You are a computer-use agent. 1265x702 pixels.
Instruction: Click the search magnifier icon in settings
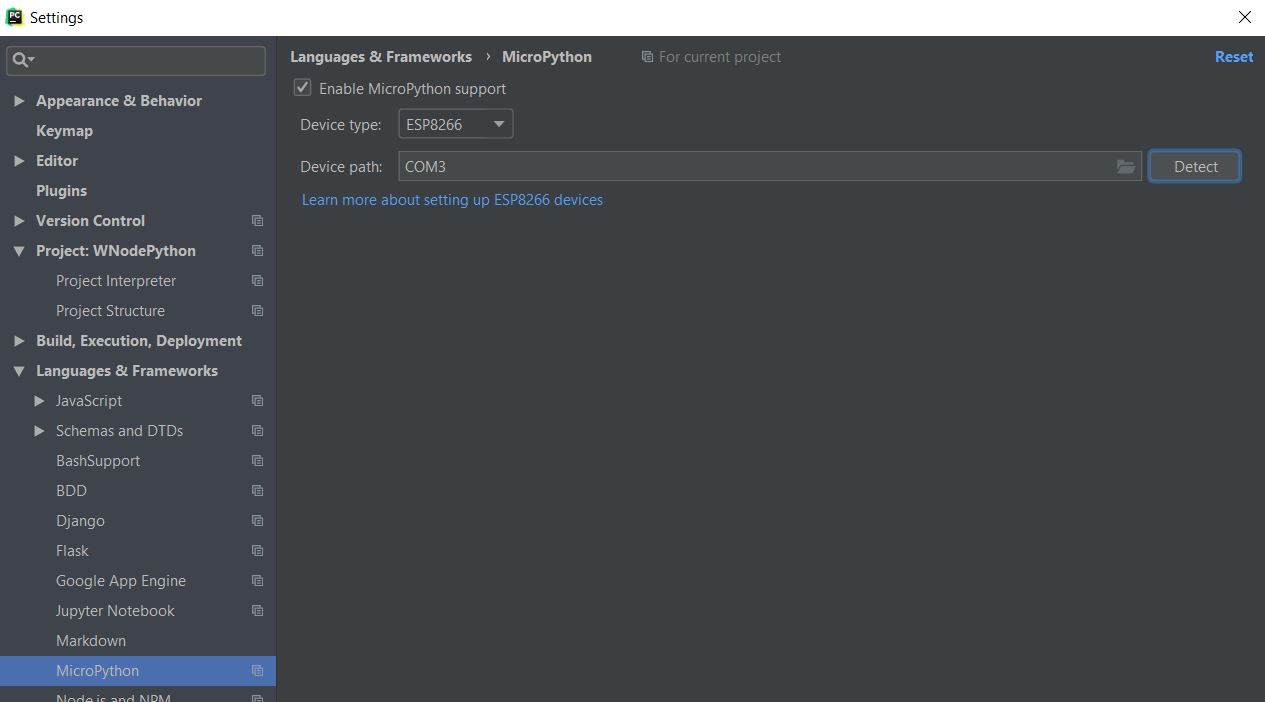tap(21, 60)
